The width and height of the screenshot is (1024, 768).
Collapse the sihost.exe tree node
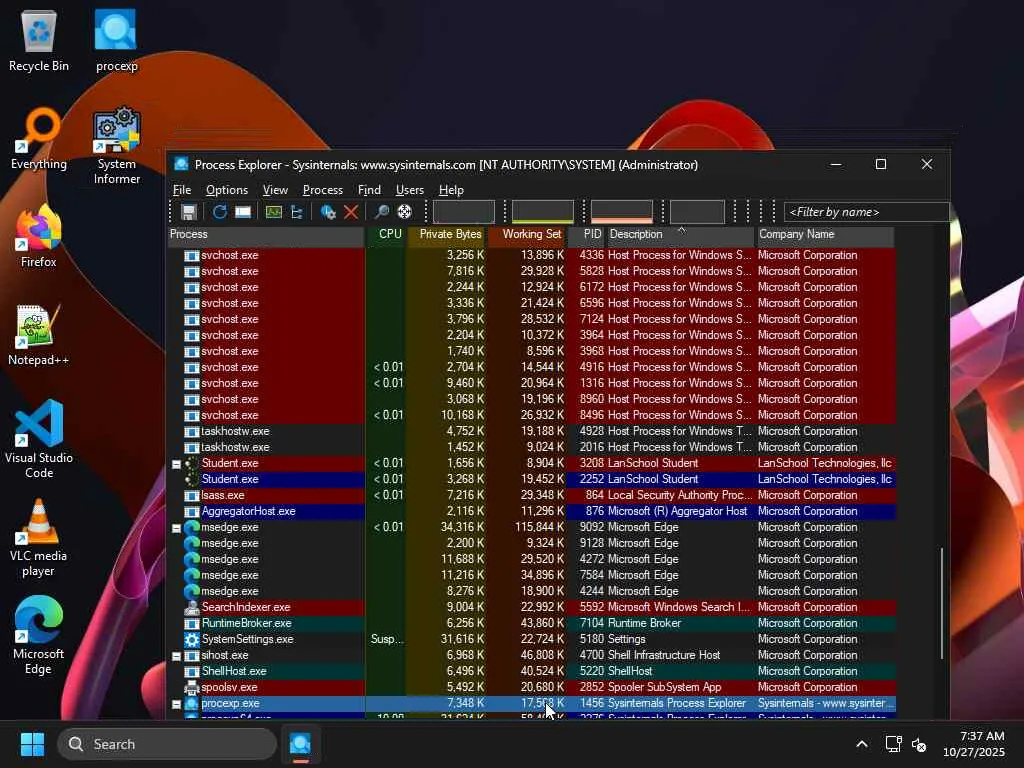pyautogui.click(x=176, y=656)
